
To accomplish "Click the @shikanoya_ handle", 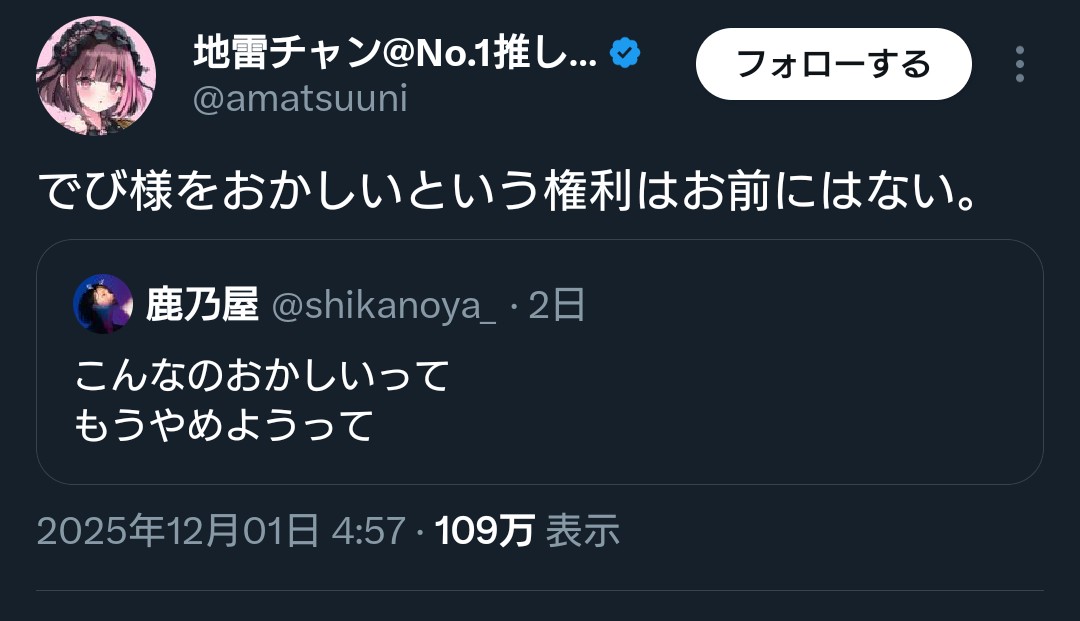I will [384, 306].
